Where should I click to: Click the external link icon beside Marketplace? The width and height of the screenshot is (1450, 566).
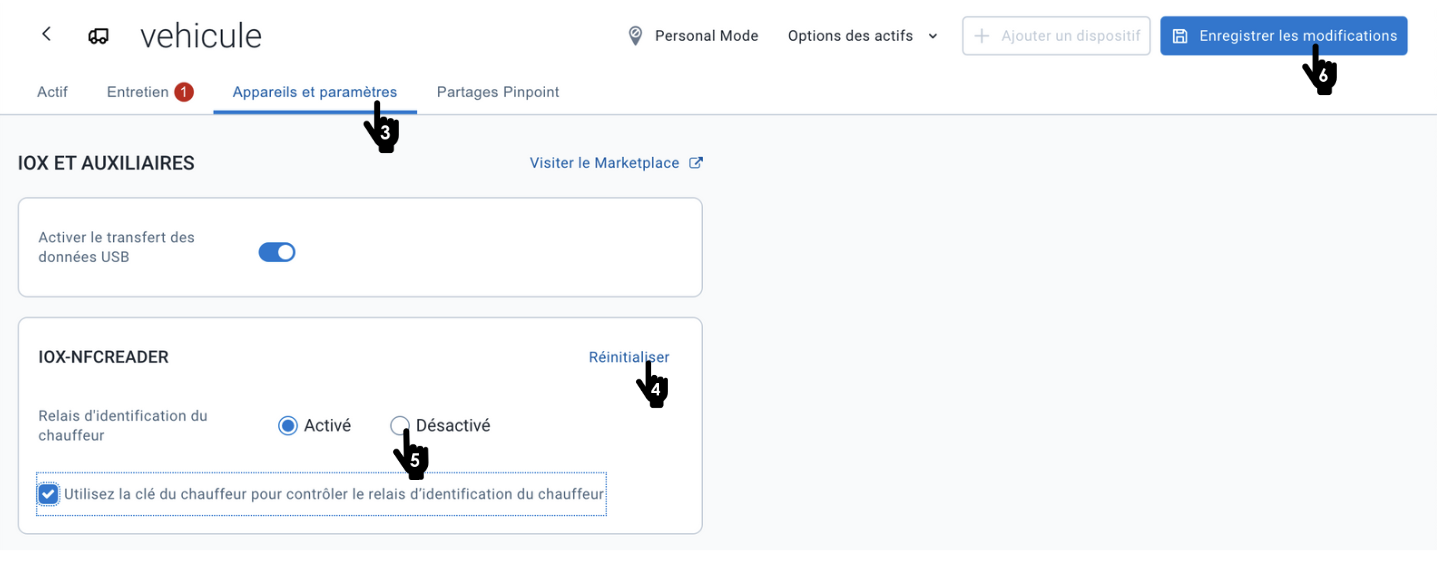(696, 163)
